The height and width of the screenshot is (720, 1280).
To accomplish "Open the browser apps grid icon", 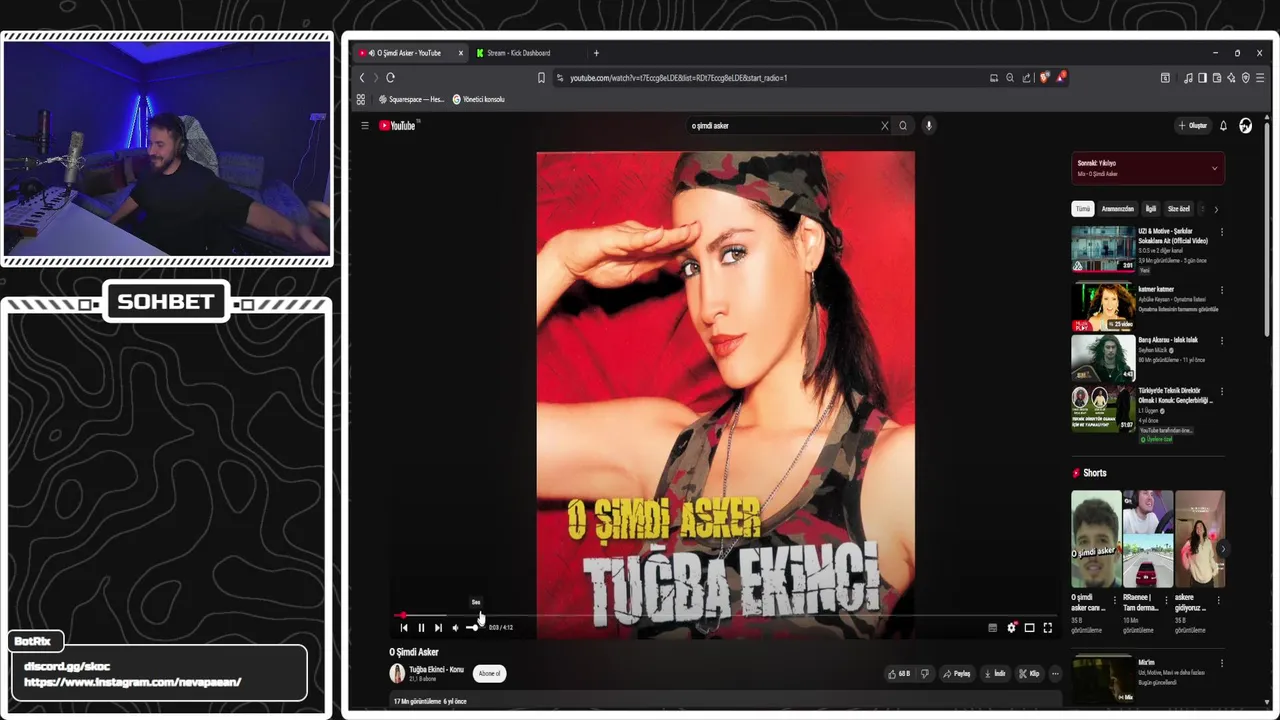I will tap(361, 100).
